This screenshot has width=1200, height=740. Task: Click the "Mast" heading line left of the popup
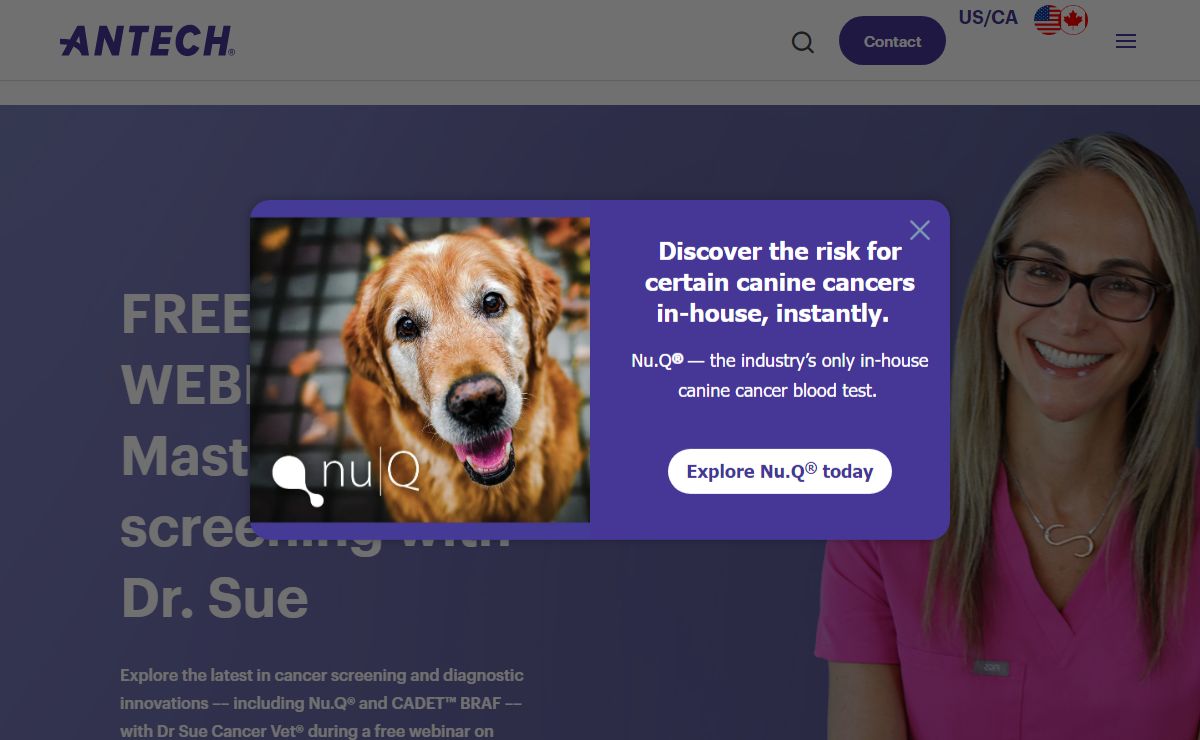pyautogui.click(x=185, y=456)
